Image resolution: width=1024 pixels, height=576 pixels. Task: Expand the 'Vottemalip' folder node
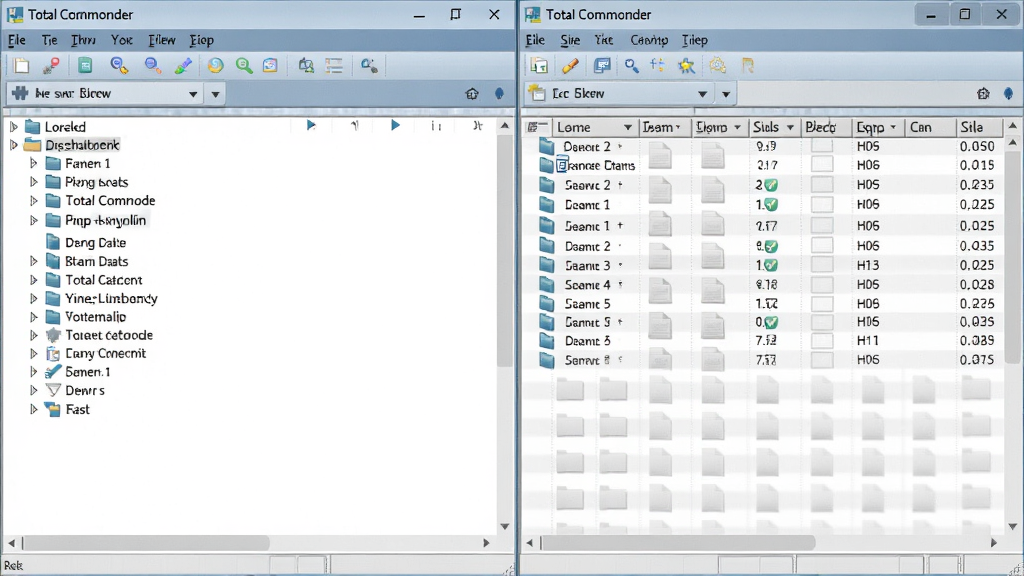[x=33, y=317]
